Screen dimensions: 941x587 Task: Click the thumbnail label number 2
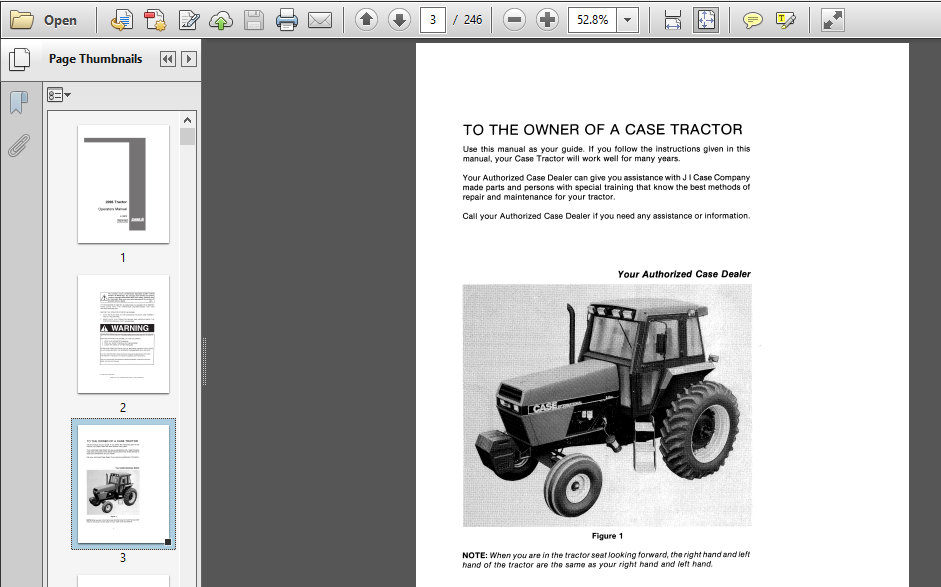pos(123,408)
